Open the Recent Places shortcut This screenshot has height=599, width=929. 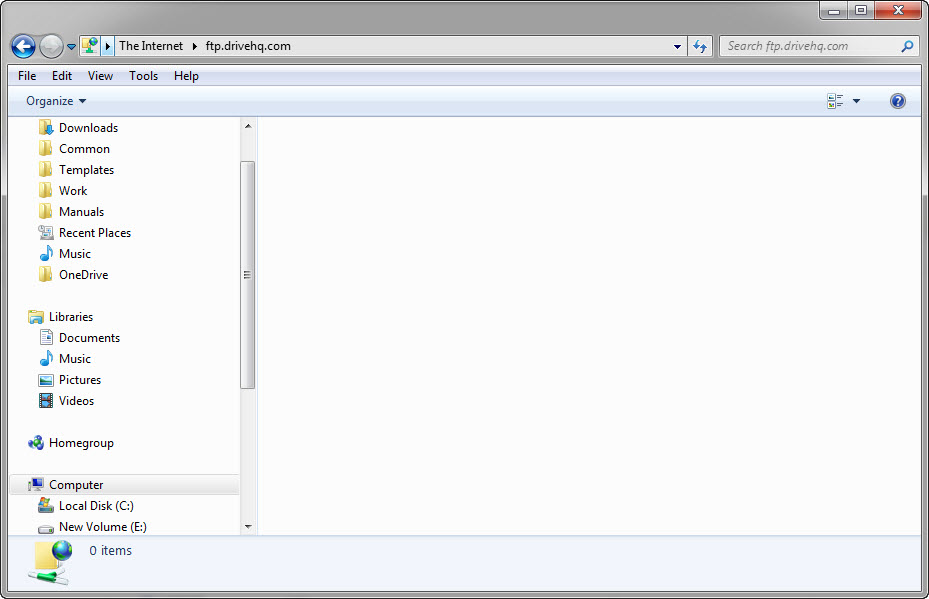tap(94, 233)
